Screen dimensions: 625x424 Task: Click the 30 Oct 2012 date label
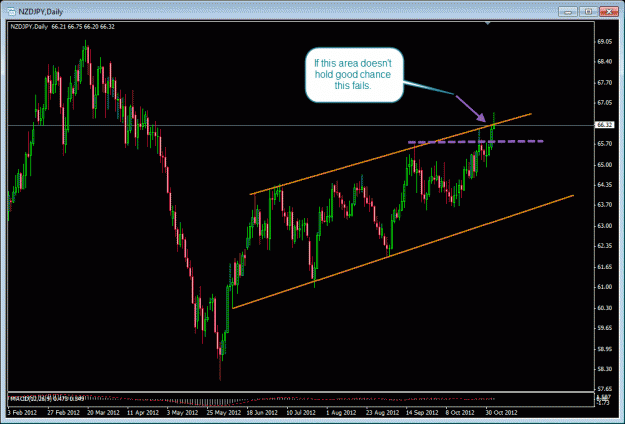[x=501, y=413]
